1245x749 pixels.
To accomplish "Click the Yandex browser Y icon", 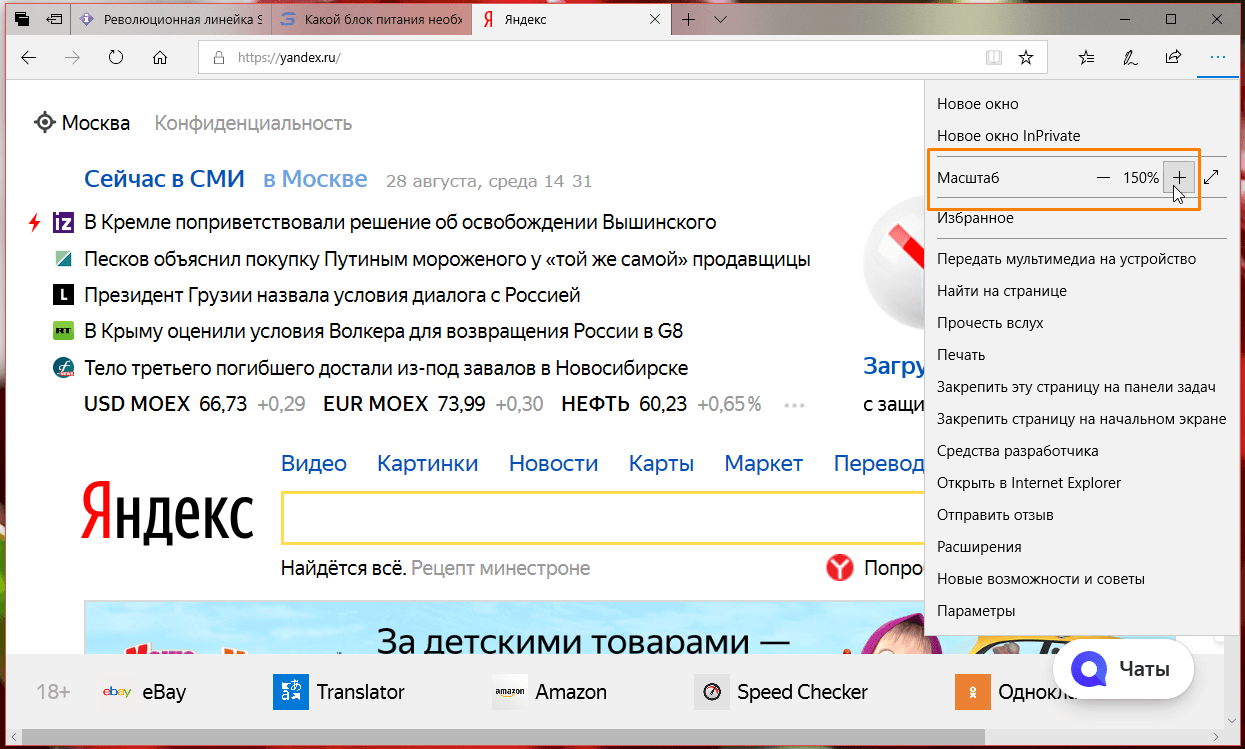I will (x=840, y=568).
